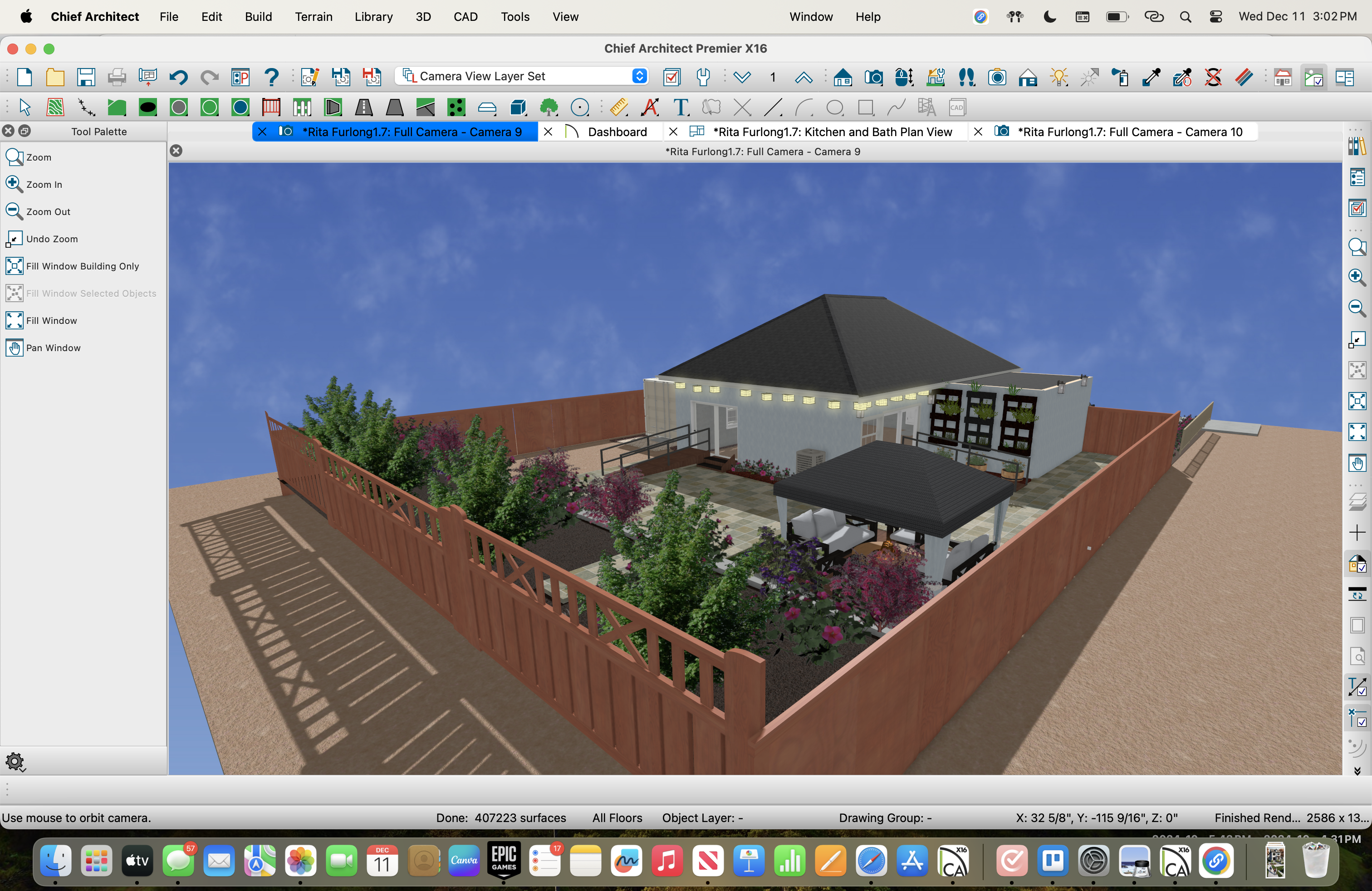Click Zoom In magnifier on right toolbar

coord(1357,277)
